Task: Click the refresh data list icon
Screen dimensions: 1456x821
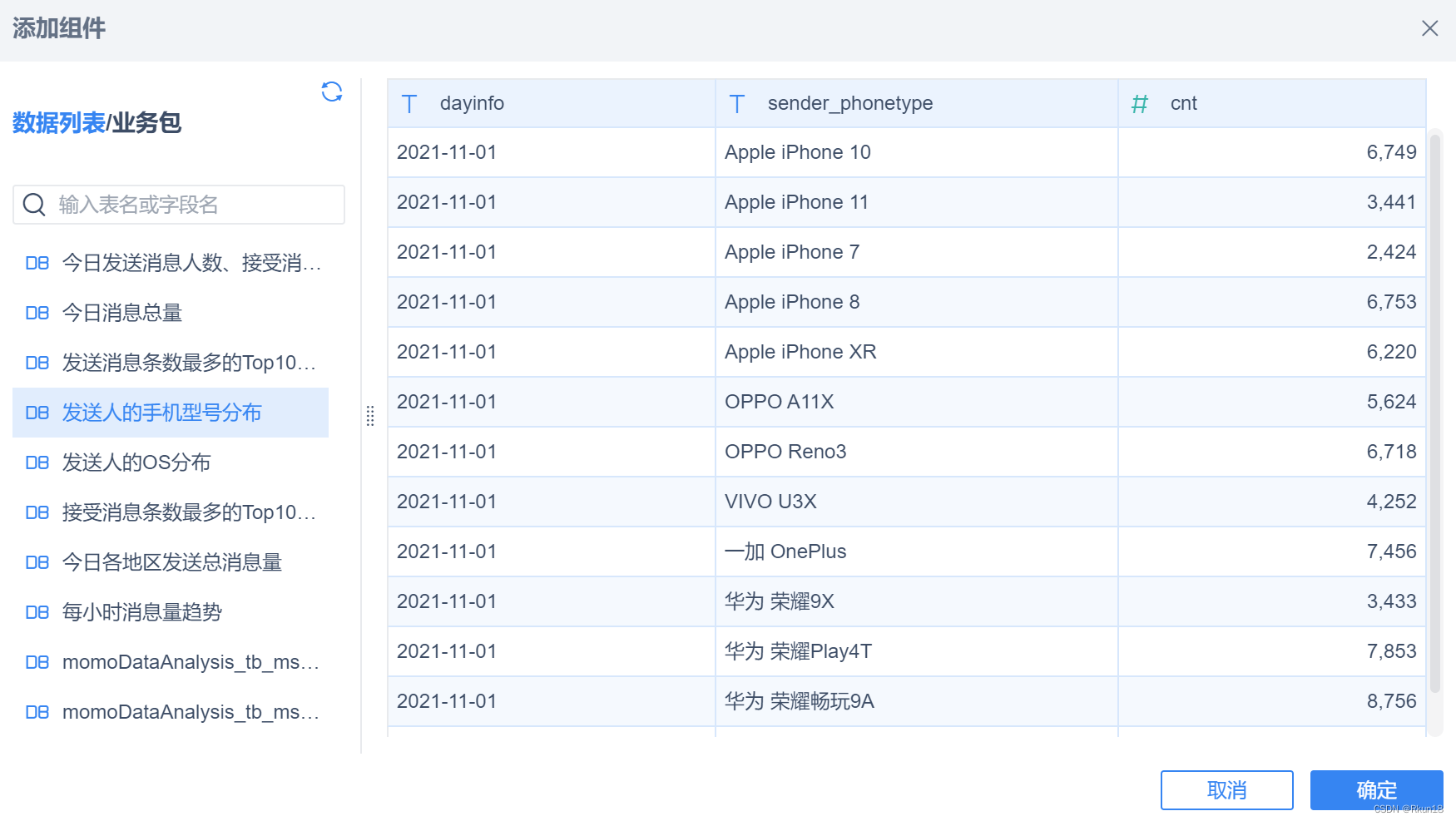Action: (332, 91)
